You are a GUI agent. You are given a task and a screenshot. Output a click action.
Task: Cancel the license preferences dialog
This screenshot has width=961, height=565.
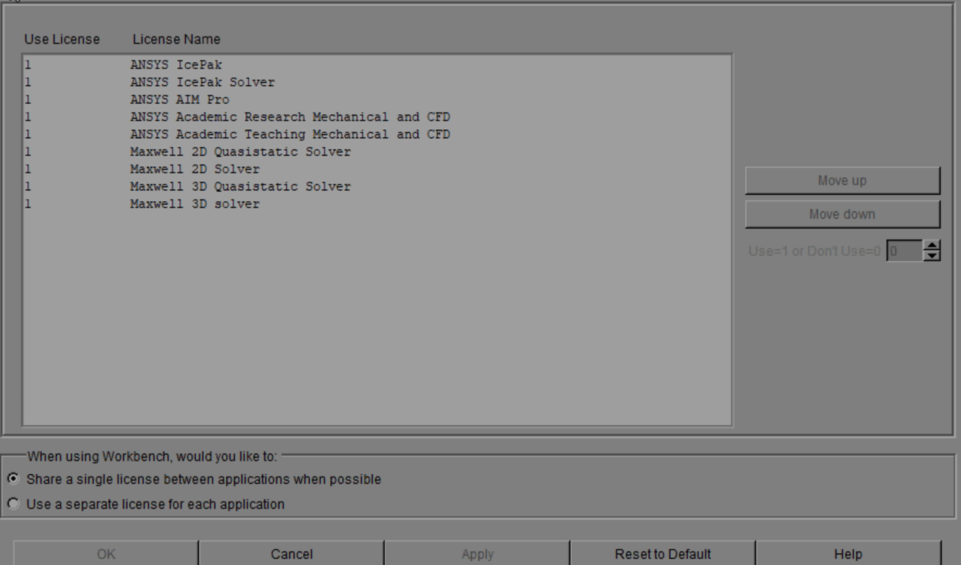292,553
